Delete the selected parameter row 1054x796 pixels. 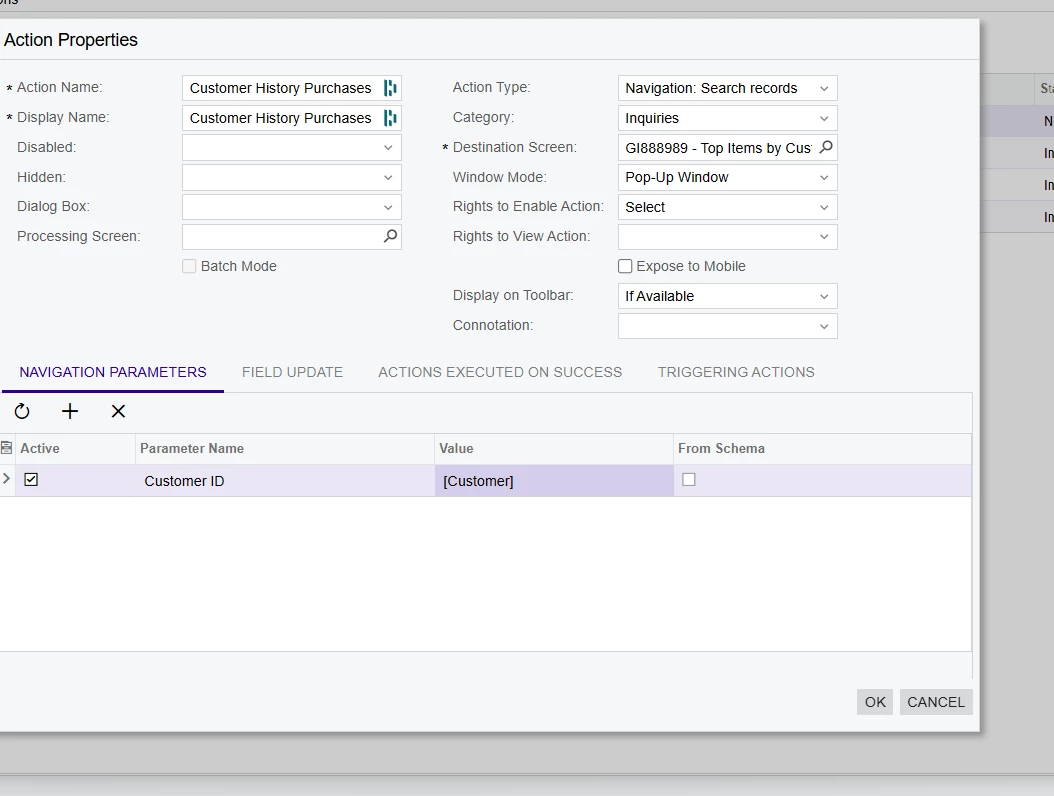tap(118, 411)
